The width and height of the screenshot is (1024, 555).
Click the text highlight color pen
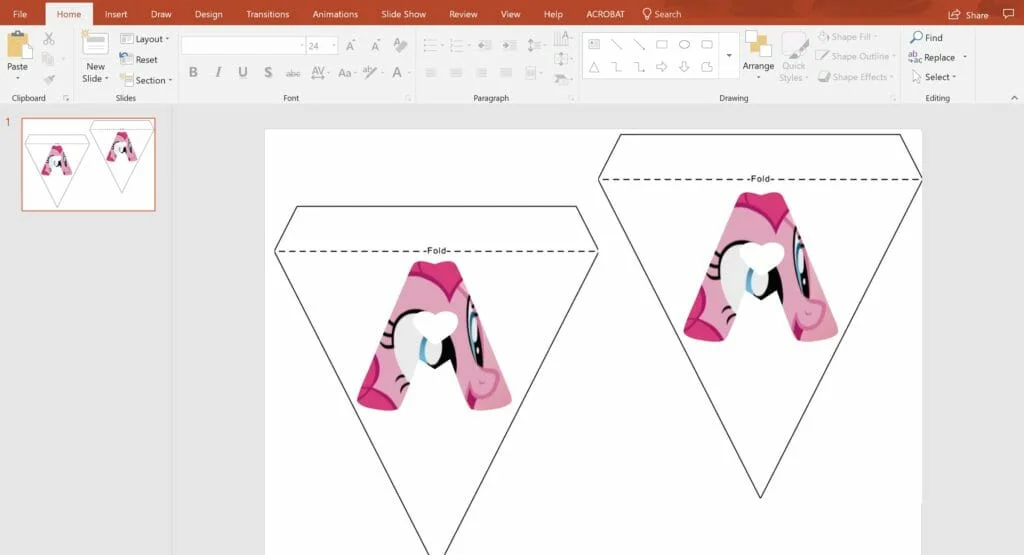point(371,72)
